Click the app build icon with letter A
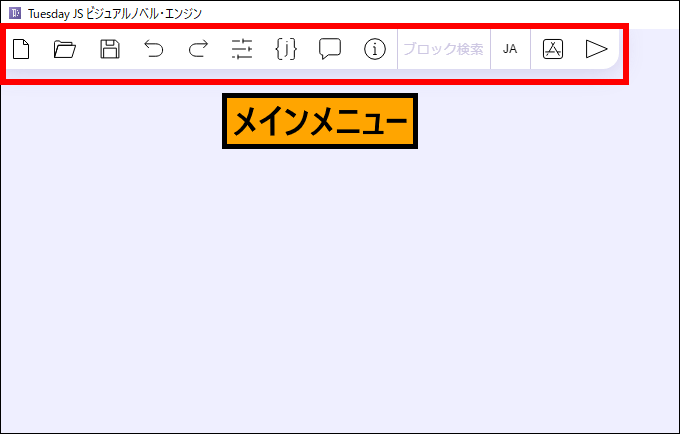The image size is (680, 434). pos(553,49)
